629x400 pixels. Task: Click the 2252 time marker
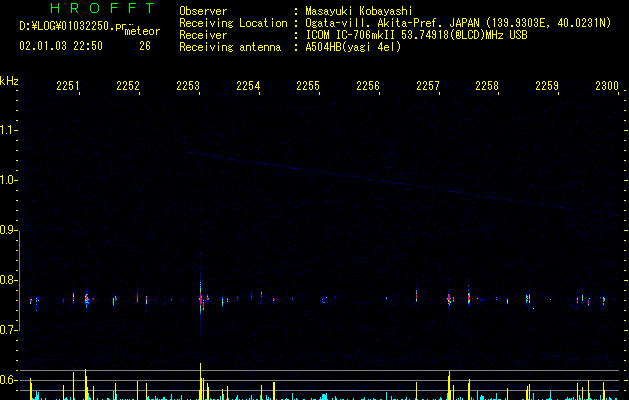[128, 85]
